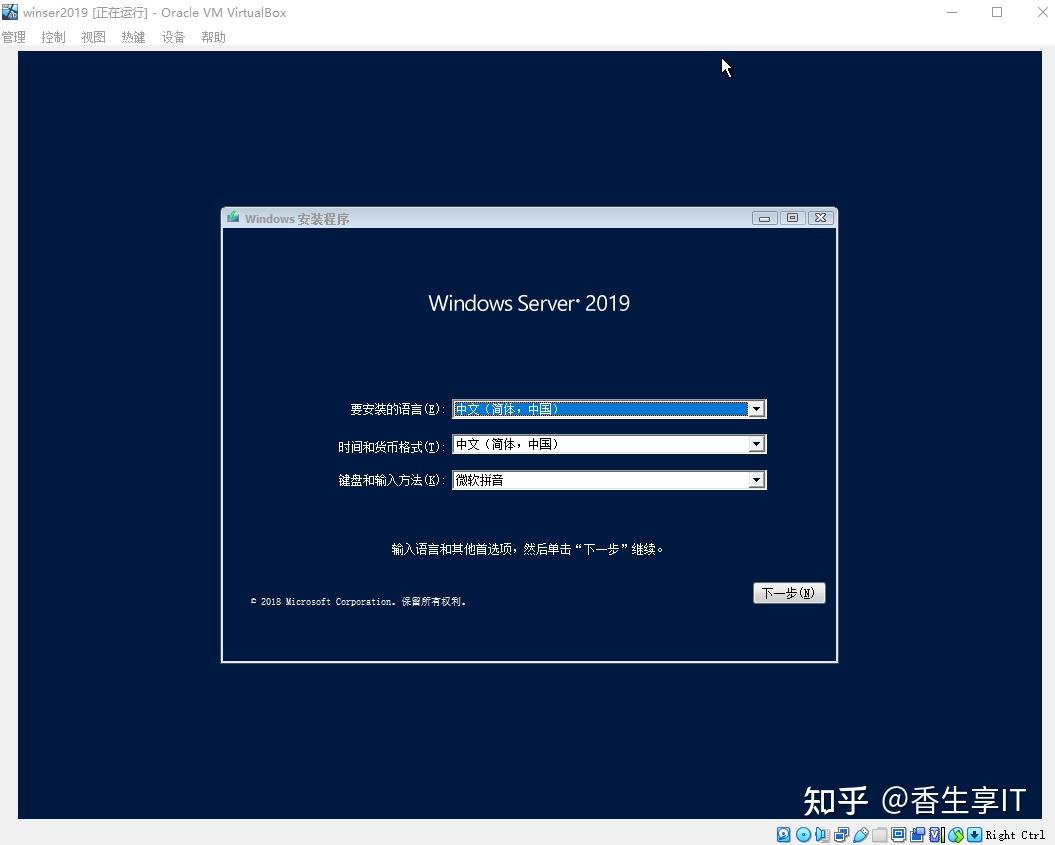Open the 时间和货币格式 dropdown
The width and height of the screenshot is (1055, 845).
point(757,444)
